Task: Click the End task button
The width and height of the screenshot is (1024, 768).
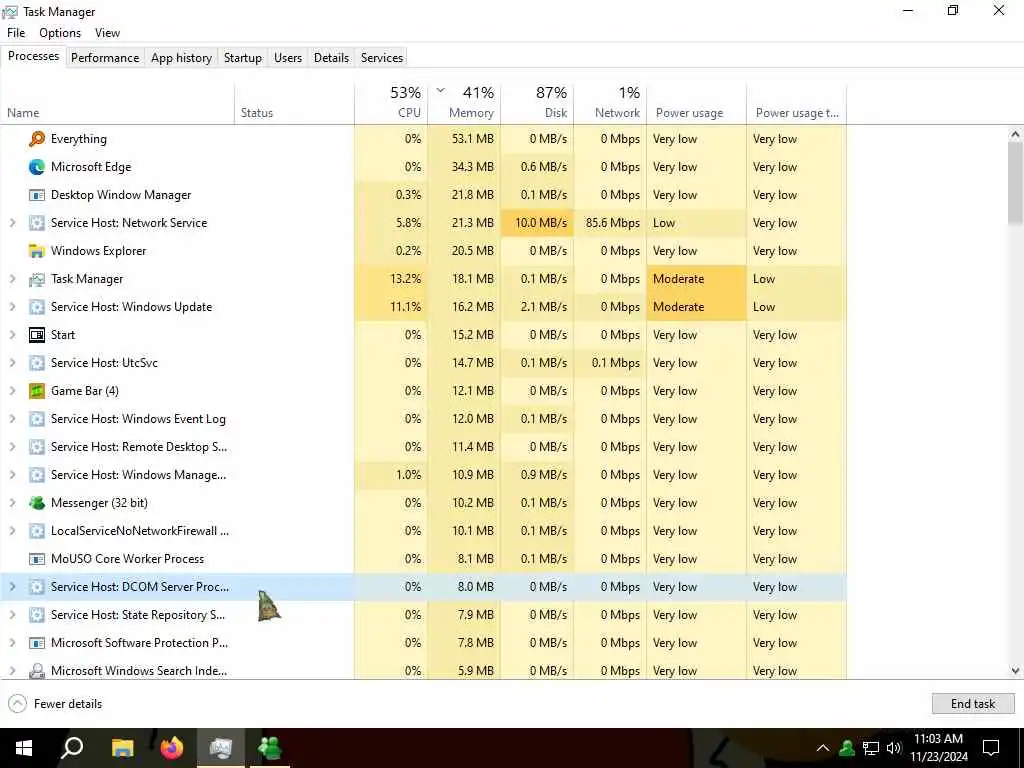Action: (972, 703)
